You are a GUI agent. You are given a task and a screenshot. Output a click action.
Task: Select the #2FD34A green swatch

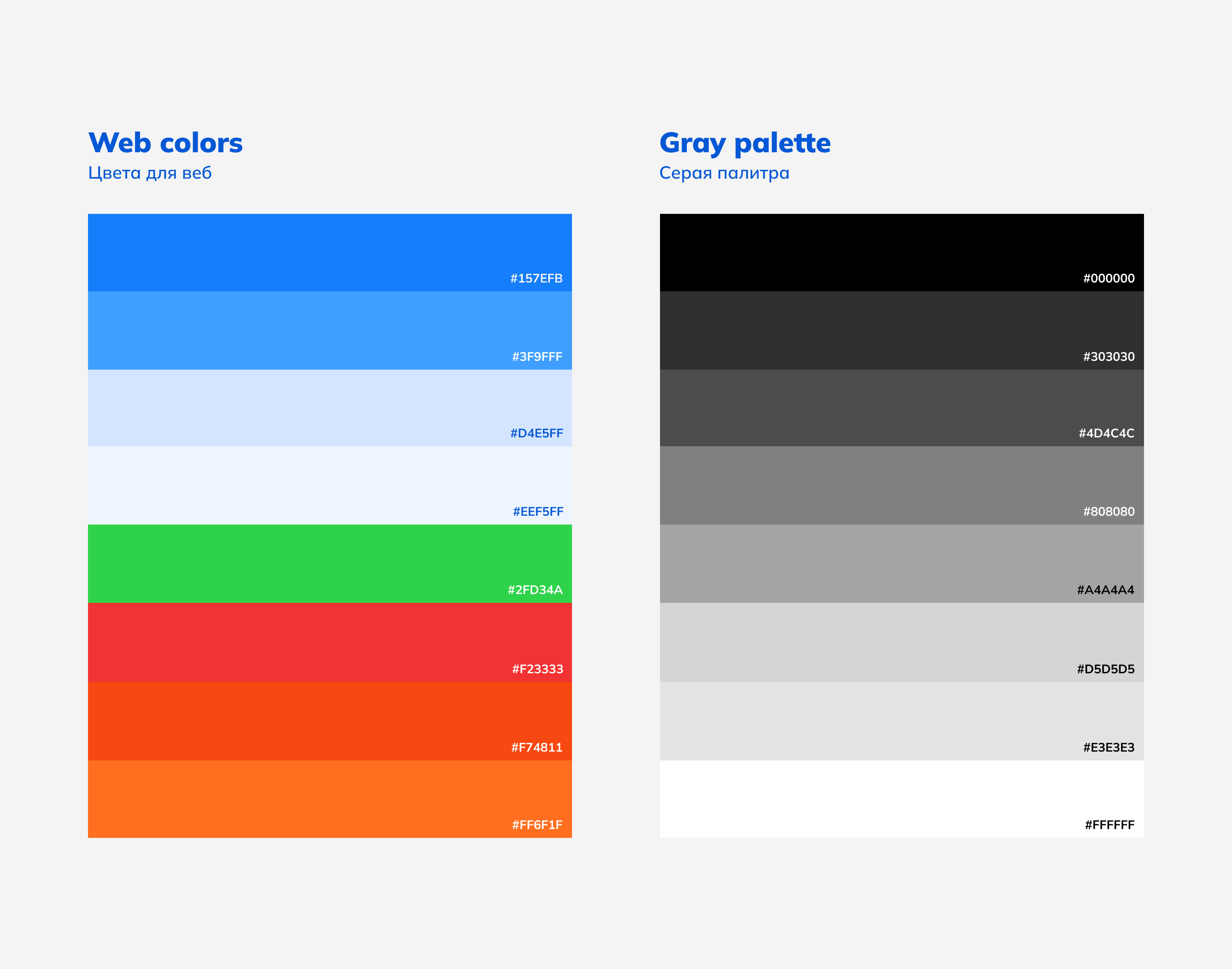(330, 563)
